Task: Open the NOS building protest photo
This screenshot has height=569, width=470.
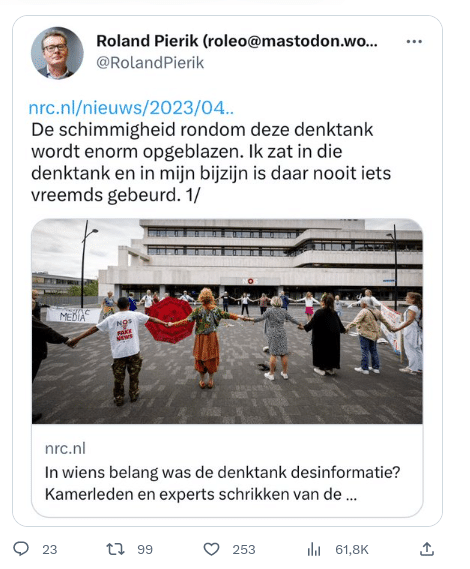Action: click(x=227, y=321)
